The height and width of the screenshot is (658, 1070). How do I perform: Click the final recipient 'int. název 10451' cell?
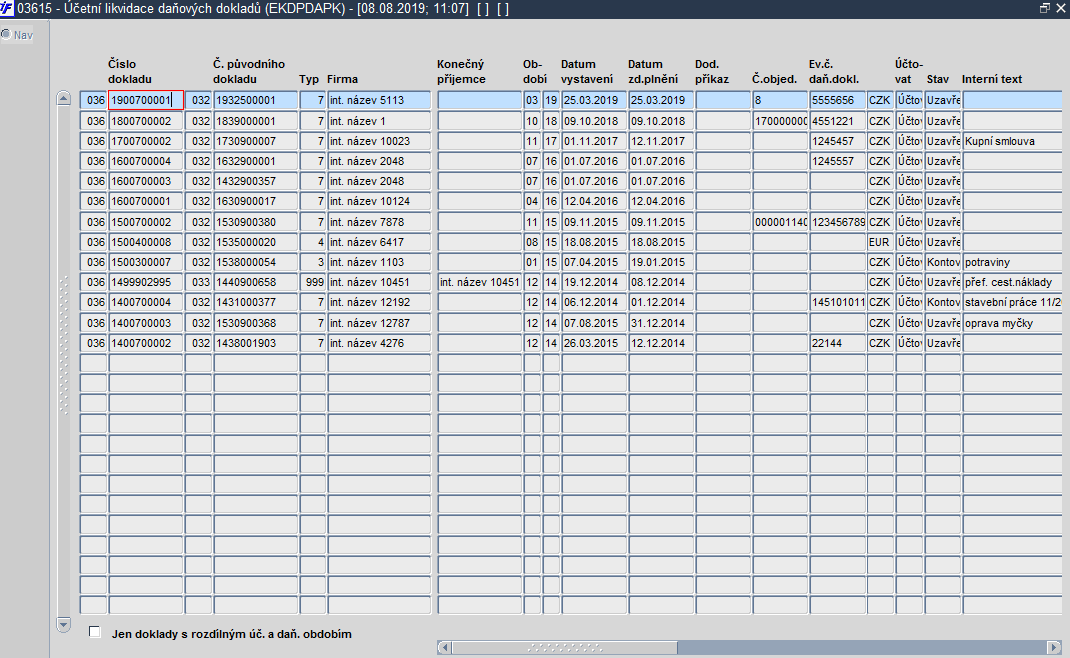(479, 282)
